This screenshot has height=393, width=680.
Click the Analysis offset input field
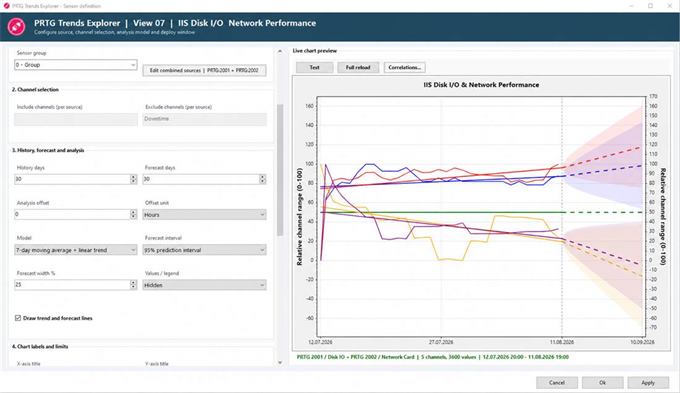coord(72,214)
